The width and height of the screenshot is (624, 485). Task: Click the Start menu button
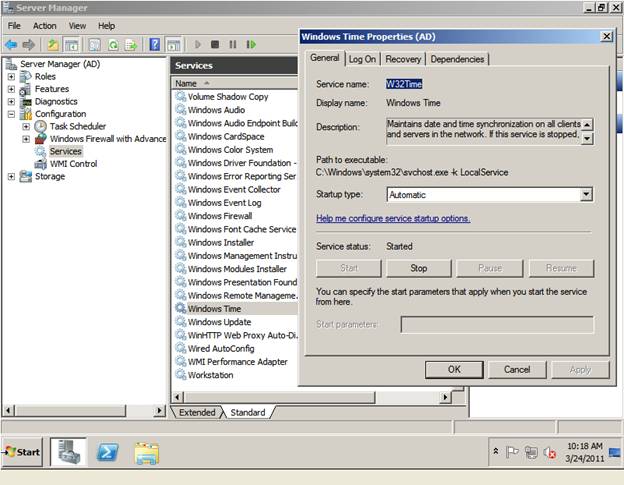(x=22, y=452)
